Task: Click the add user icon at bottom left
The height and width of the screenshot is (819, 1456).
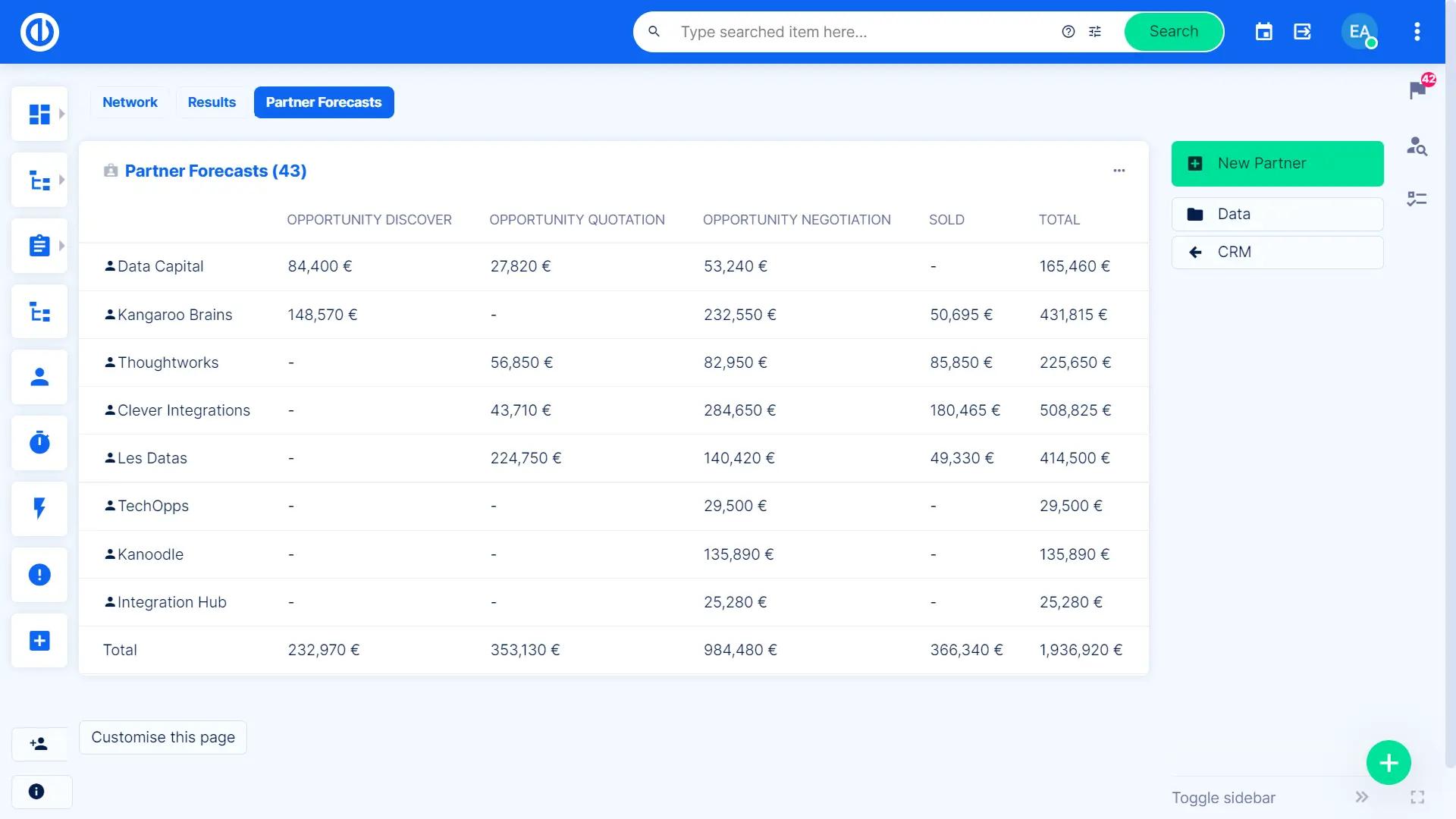Action: click(39, 744)
